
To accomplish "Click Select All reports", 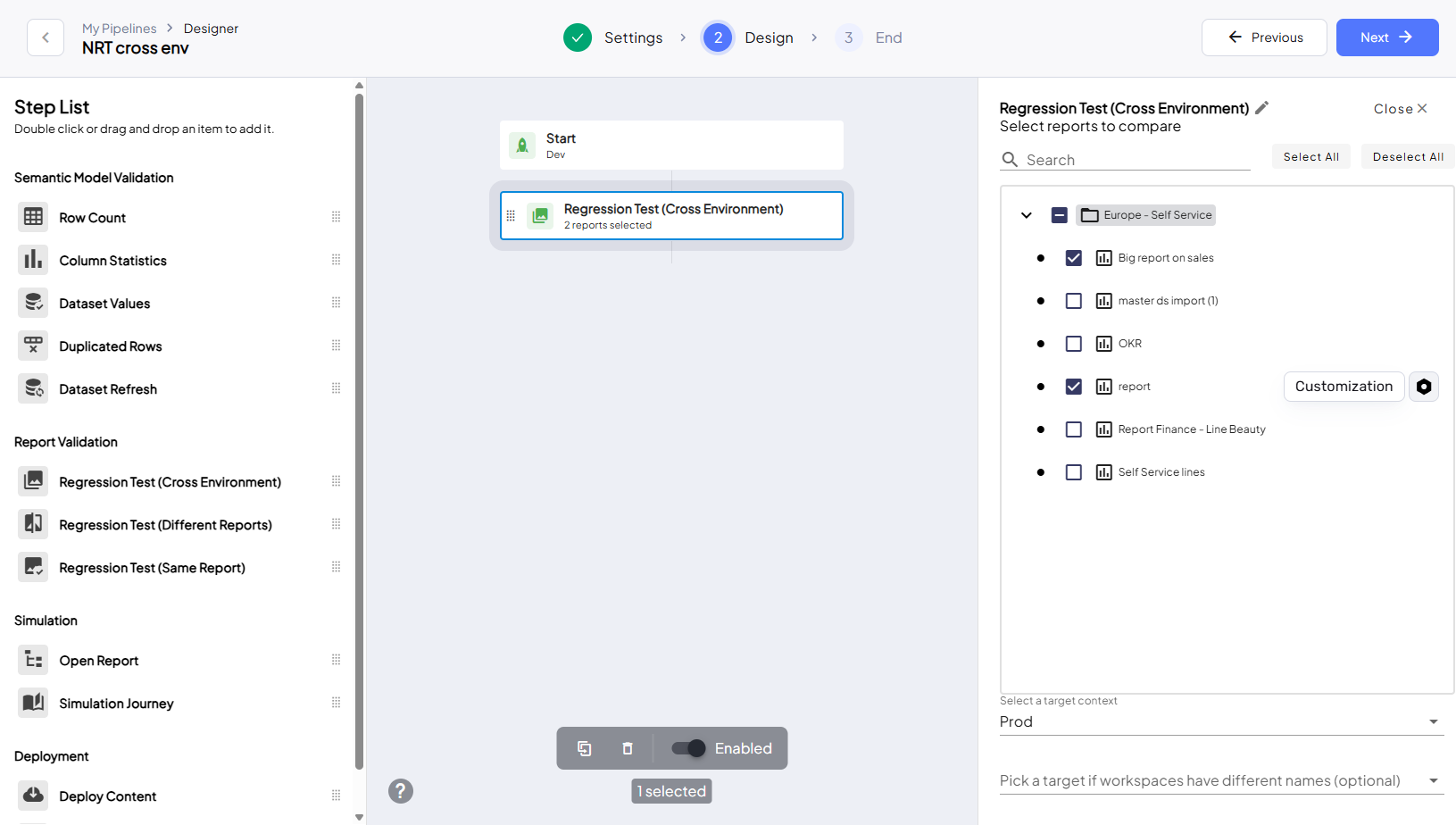I will [1311, 156].
